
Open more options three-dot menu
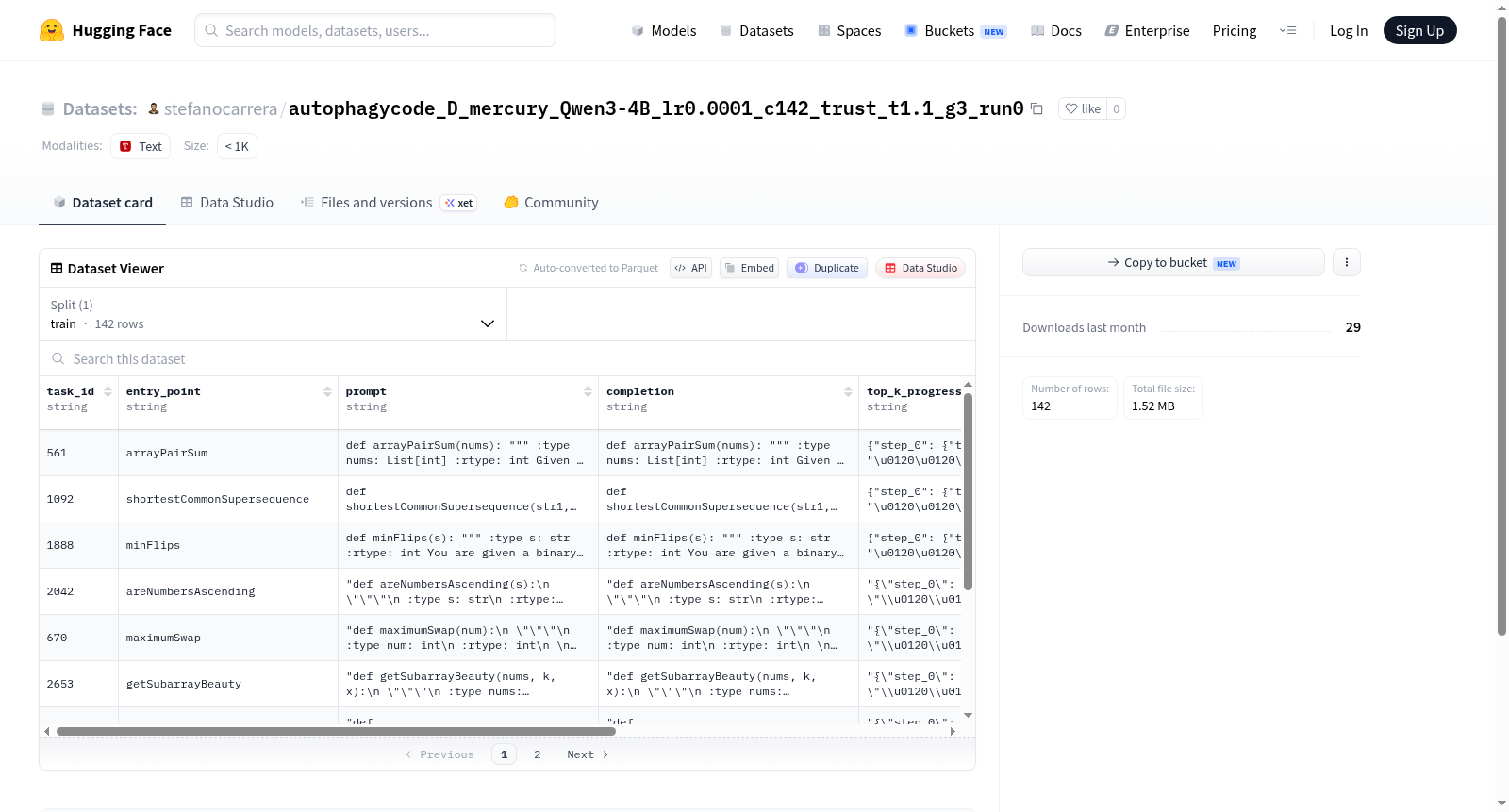point(1347,262)
